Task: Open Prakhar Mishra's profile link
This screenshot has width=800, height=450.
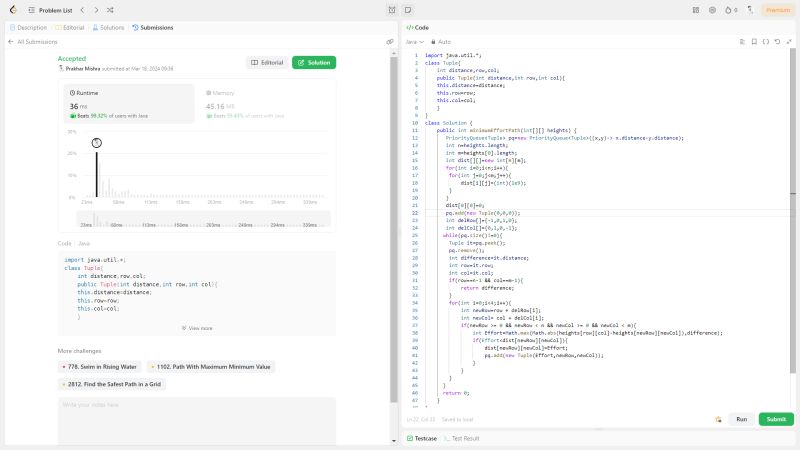Action: coord(83,68)
